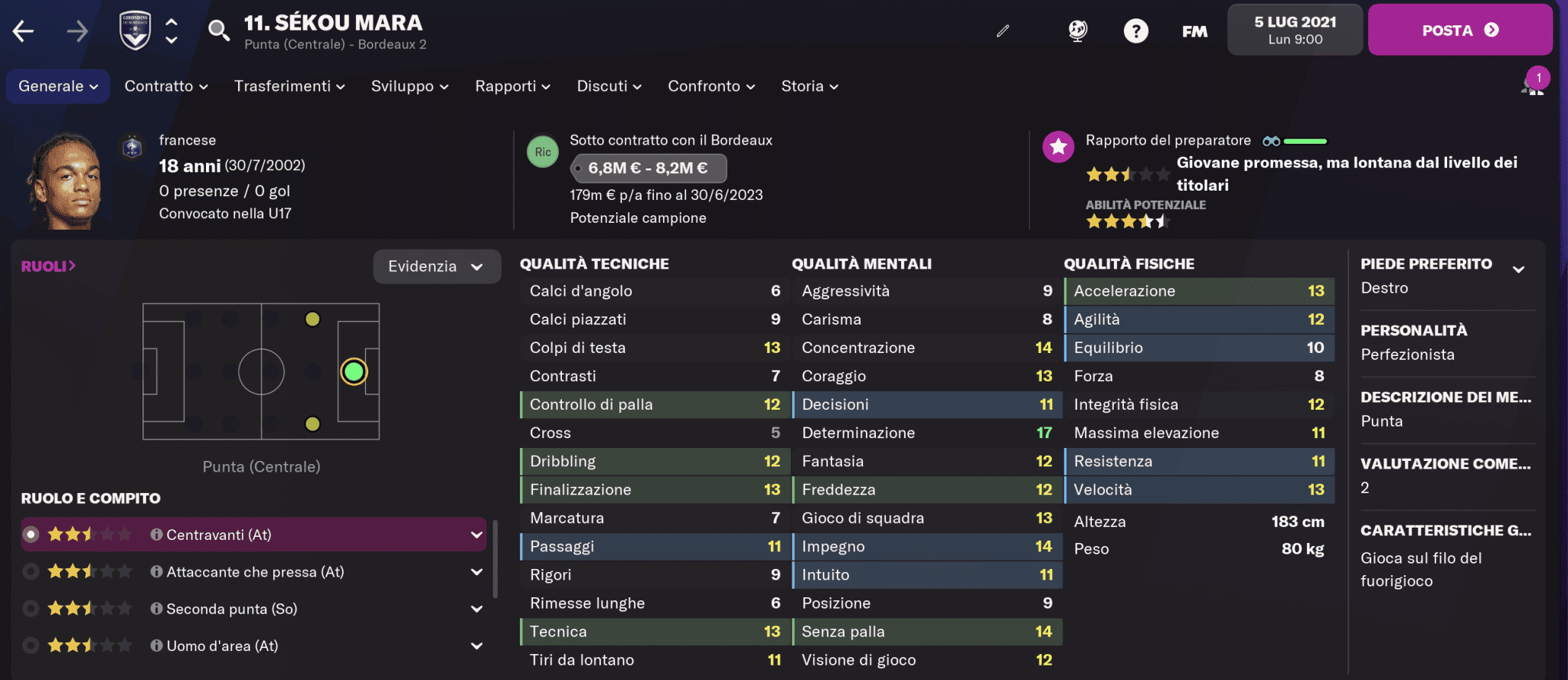Open the notifications icon with badge
The height and width of the screenshot is (680, 1568).
pos(1533,84)
